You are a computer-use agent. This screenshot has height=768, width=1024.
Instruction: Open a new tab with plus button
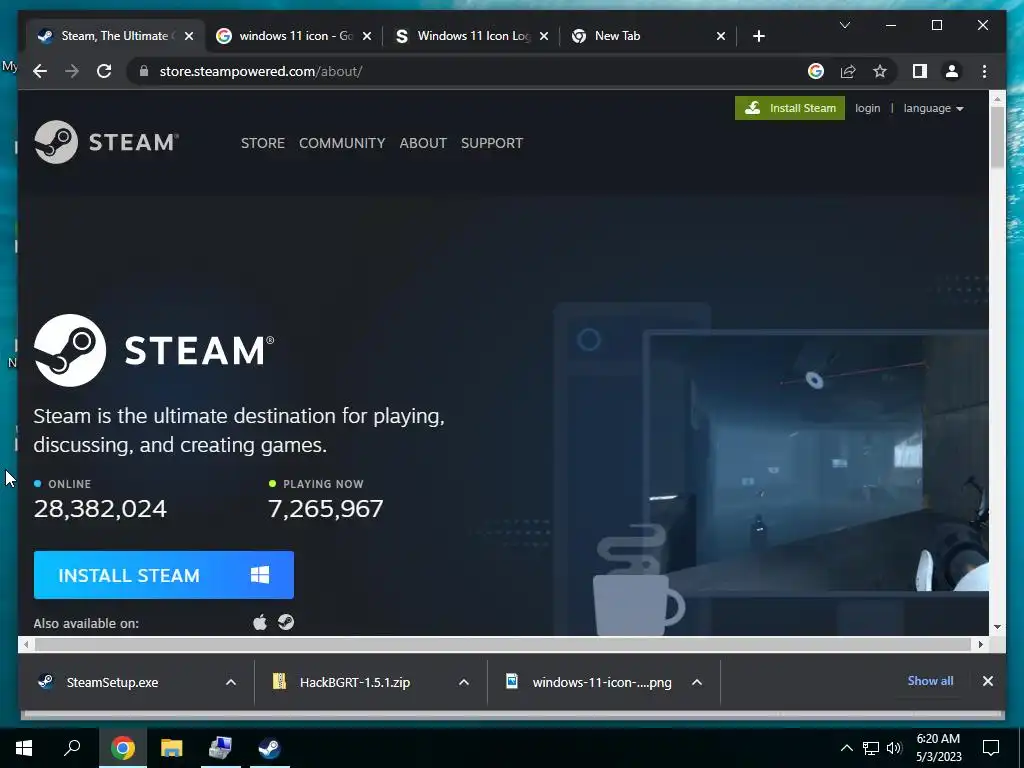coord(758,36)
